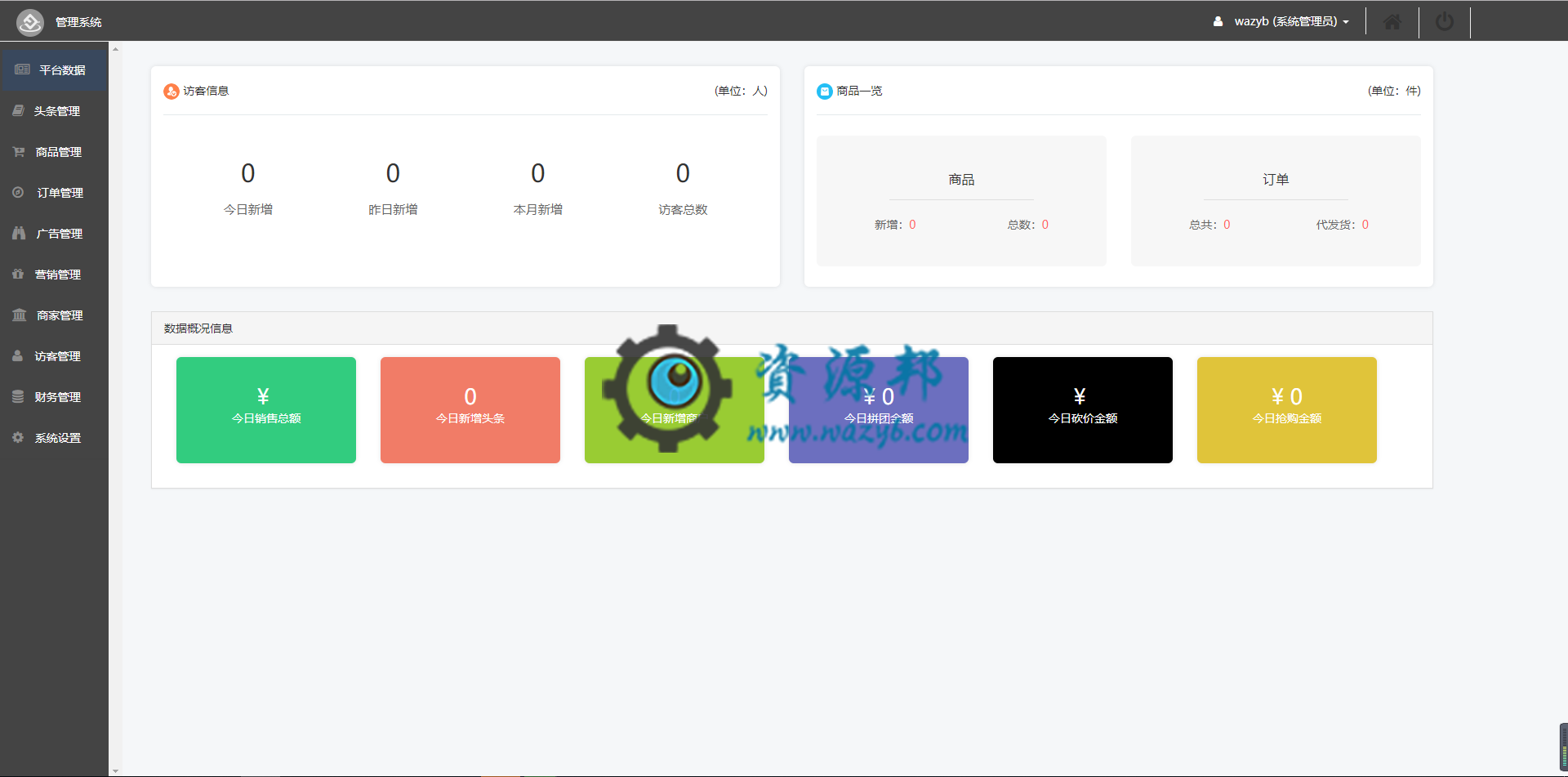Click the sidebar scrollbar up arrow
Image resolution: width=1568 pixels, height=777 pixels.
(115, 49)
